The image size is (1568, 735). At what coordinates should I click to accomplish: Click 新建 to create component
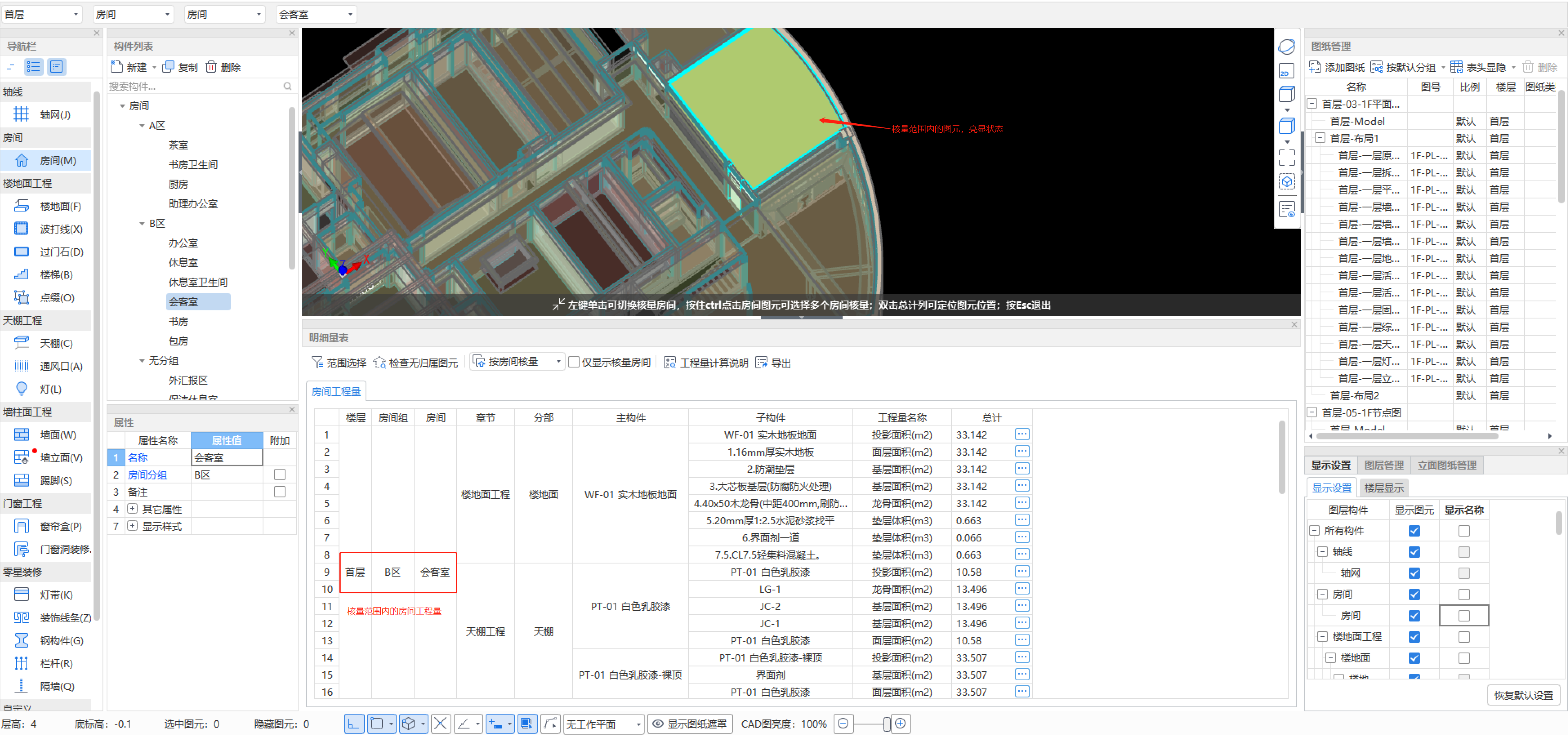pos(129,67)
